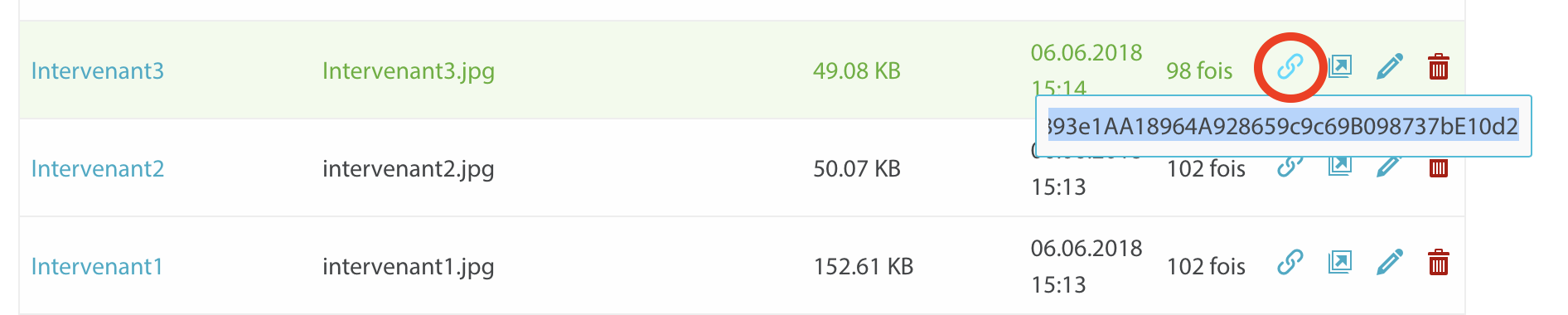Show the shortcode link icon for Intervenant1

click(x=1290, y=263)
